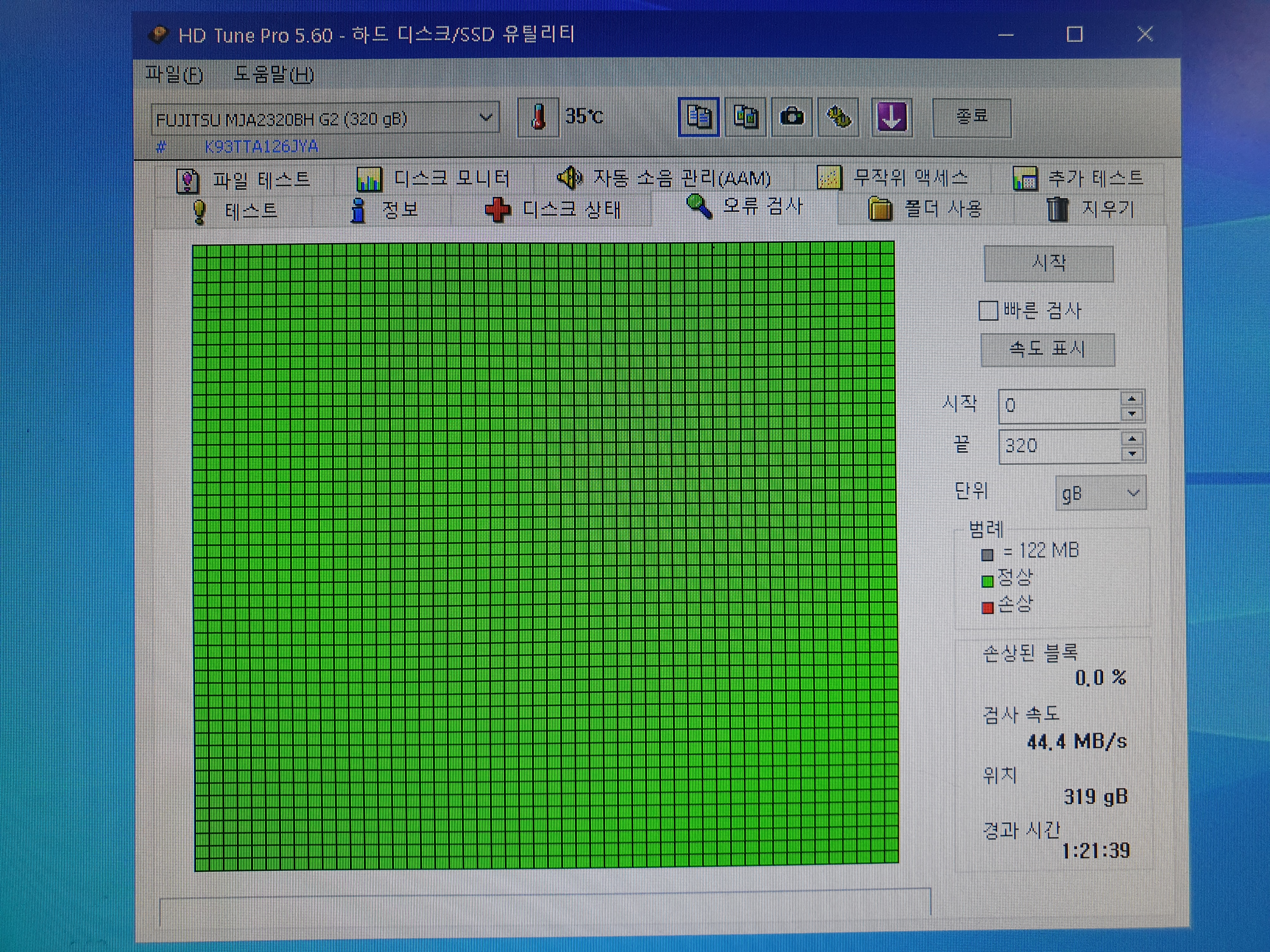
Task: Maximize the HD Tune Pro window
Action: tap(1074, 34)
